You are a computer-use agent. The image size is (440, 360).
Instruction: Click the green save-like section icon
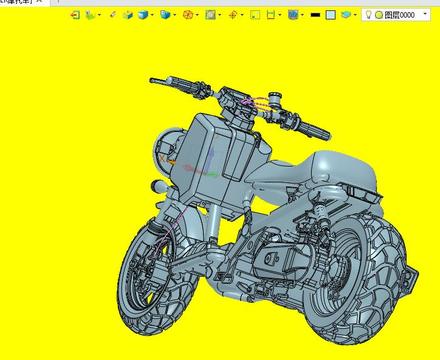click(271, 15)
